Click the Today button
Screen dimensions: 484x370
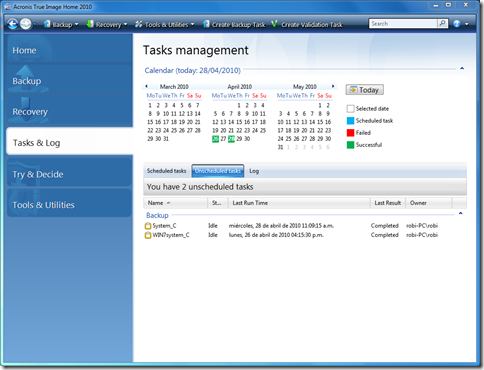tap(364, 90)
